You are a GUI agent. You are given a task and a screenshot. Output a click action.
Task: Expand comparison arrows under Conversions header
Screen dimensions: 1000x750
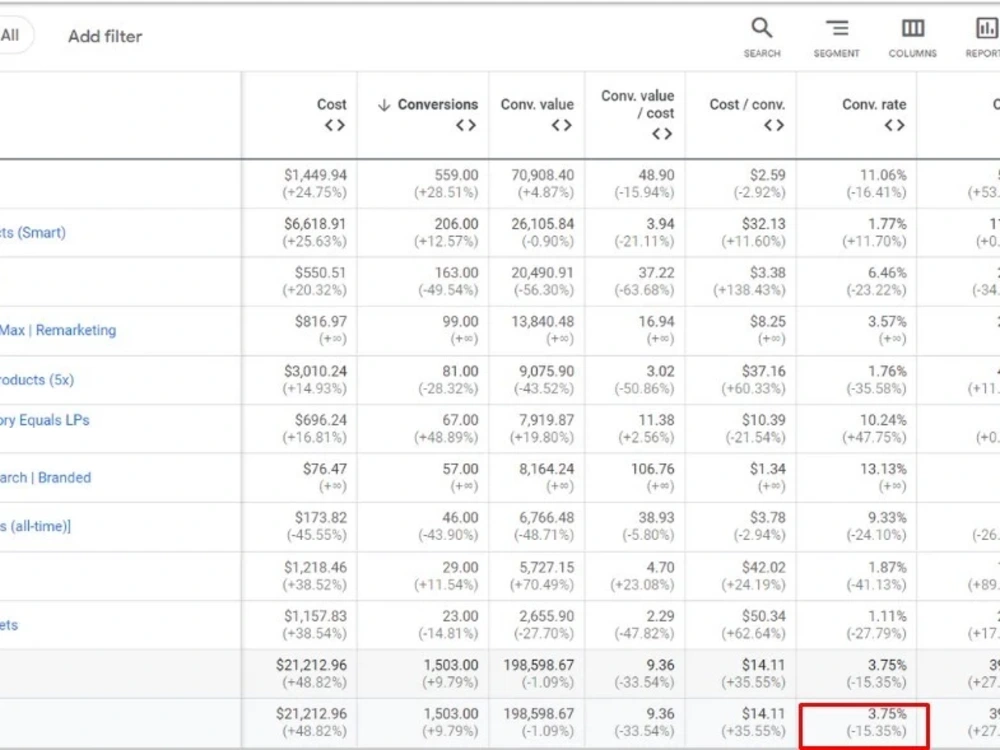click(x=466, y=126)
